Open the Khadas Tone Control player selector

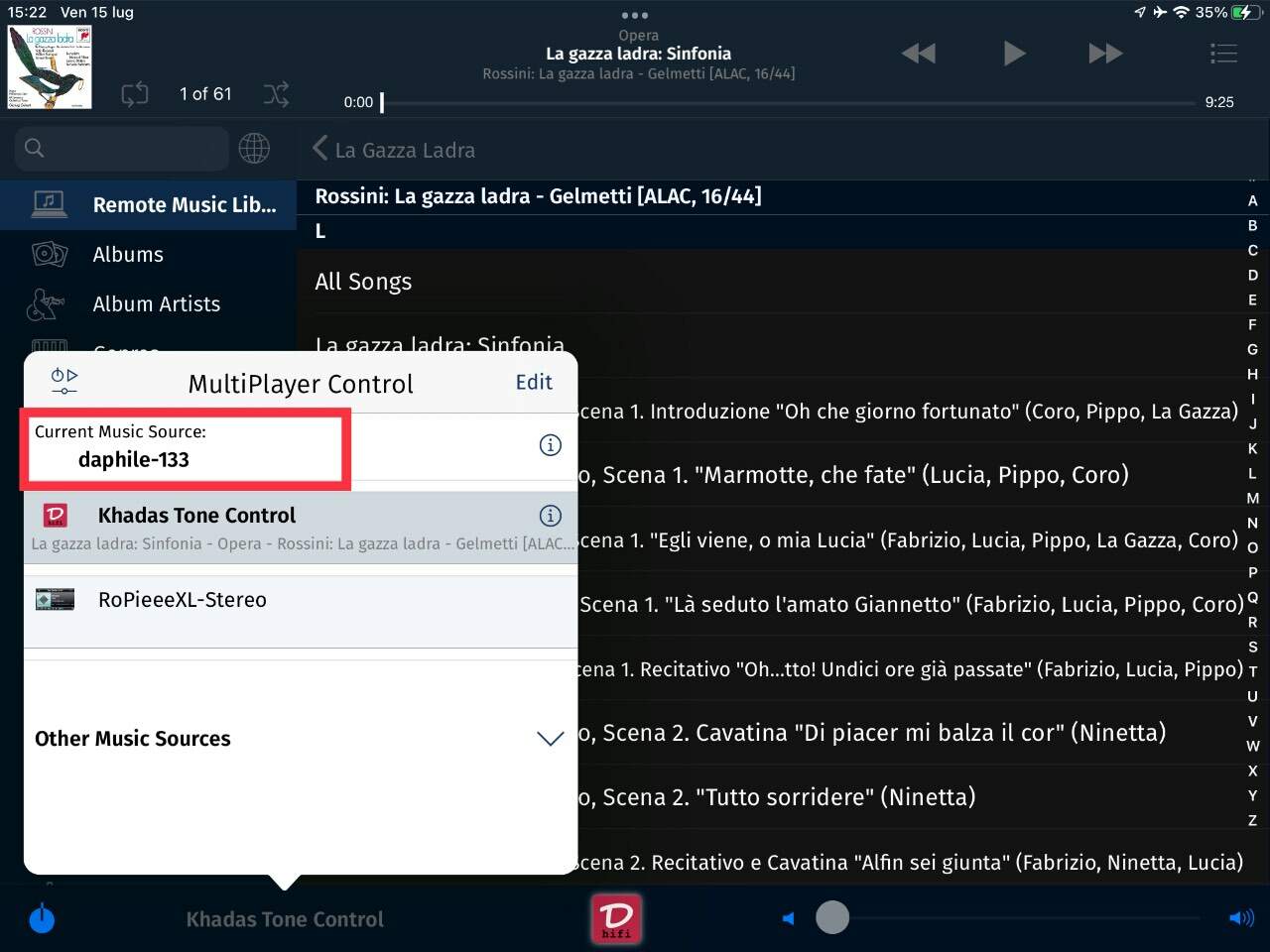click(285, 920)
